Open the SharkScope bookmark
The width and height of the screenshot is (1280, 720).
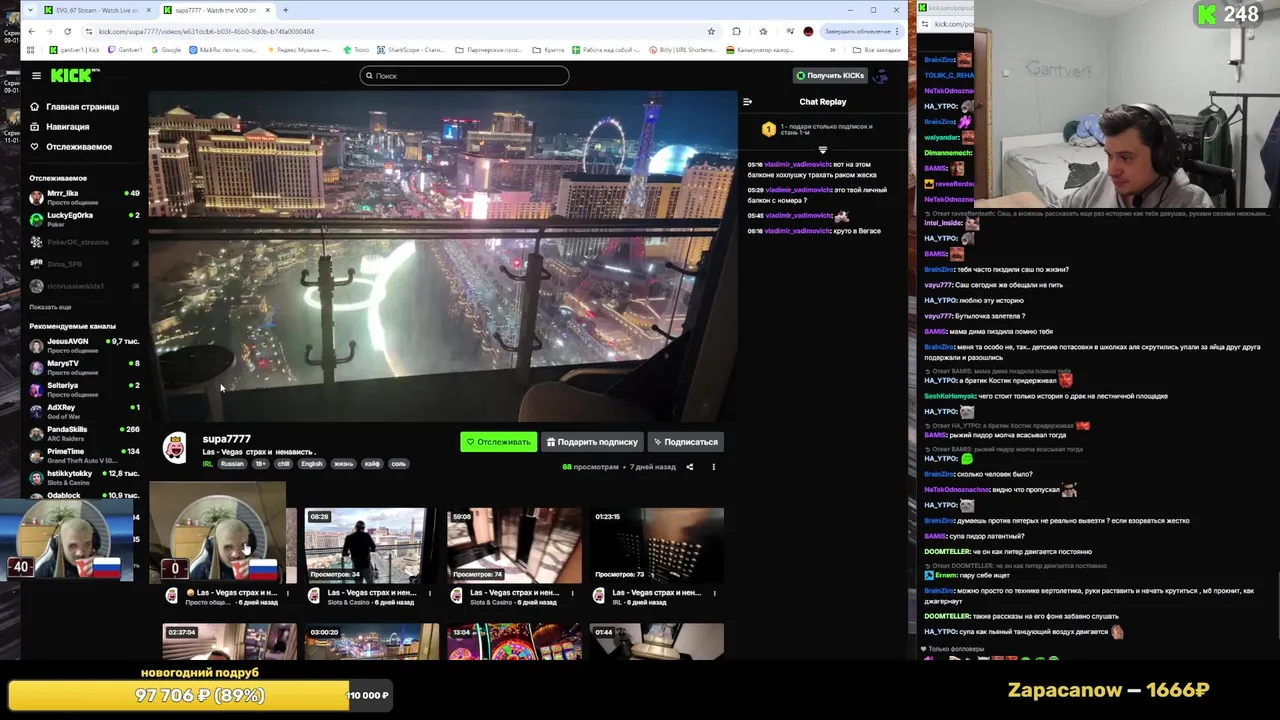[410, 49]
